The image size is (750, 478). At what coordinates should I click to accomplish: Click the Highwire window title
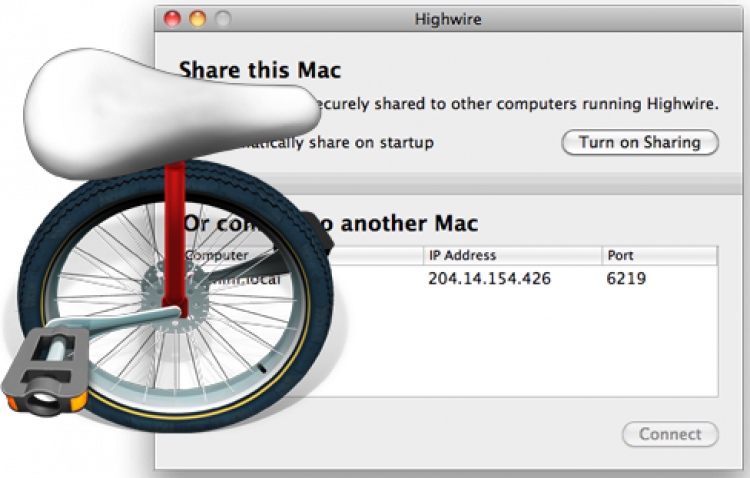(448, 19)
